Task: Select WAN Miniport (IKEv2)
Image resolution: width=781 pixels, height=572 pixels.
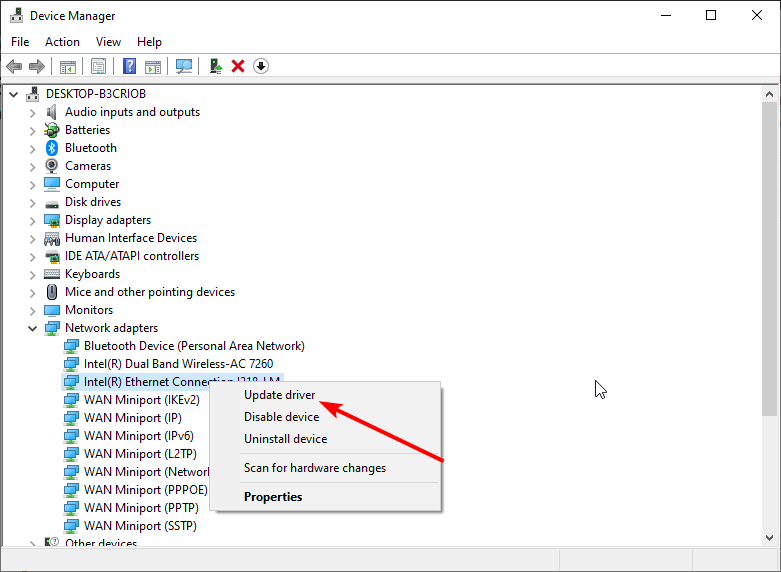Action: 141,400
